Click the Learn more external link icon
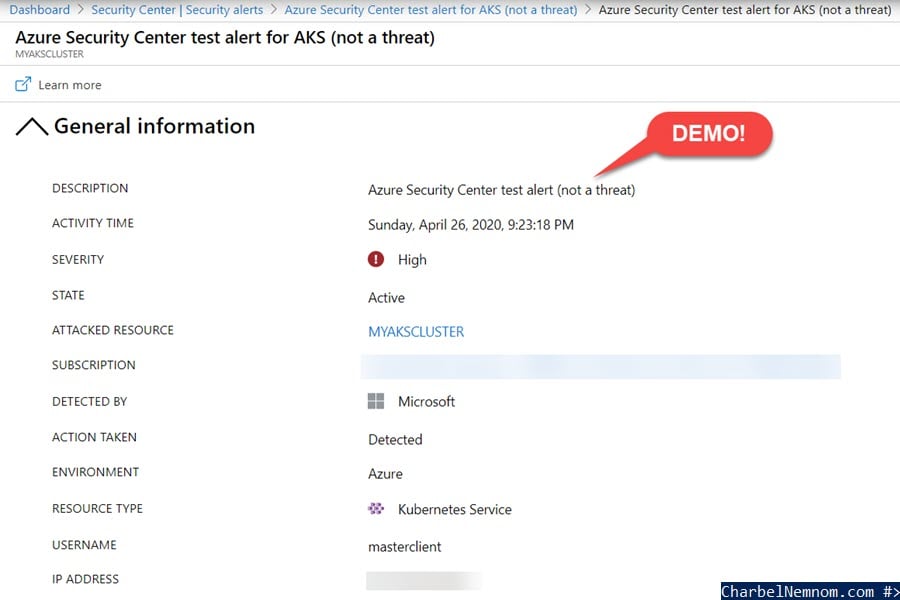This screenshot has height=600, width=900. pos(23,84)
